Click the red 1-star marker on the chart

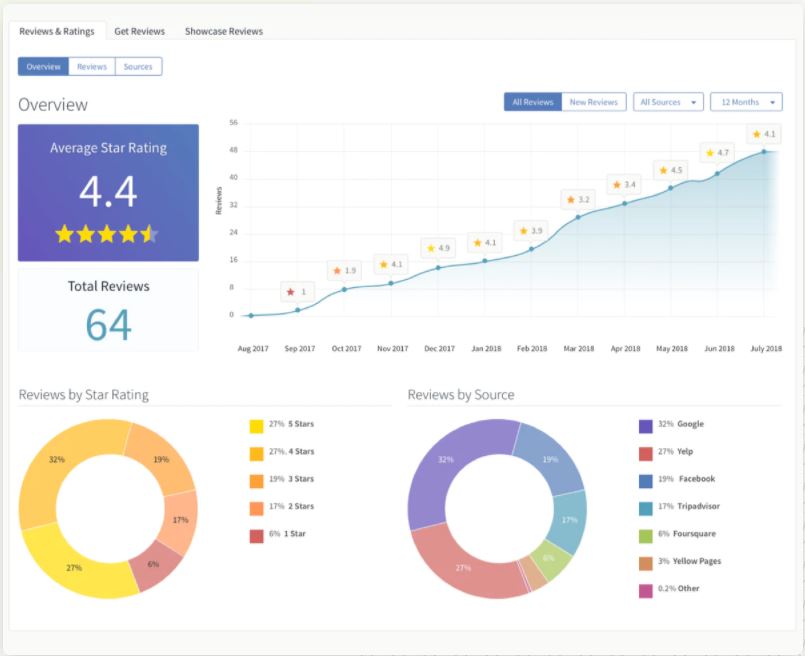295,291
